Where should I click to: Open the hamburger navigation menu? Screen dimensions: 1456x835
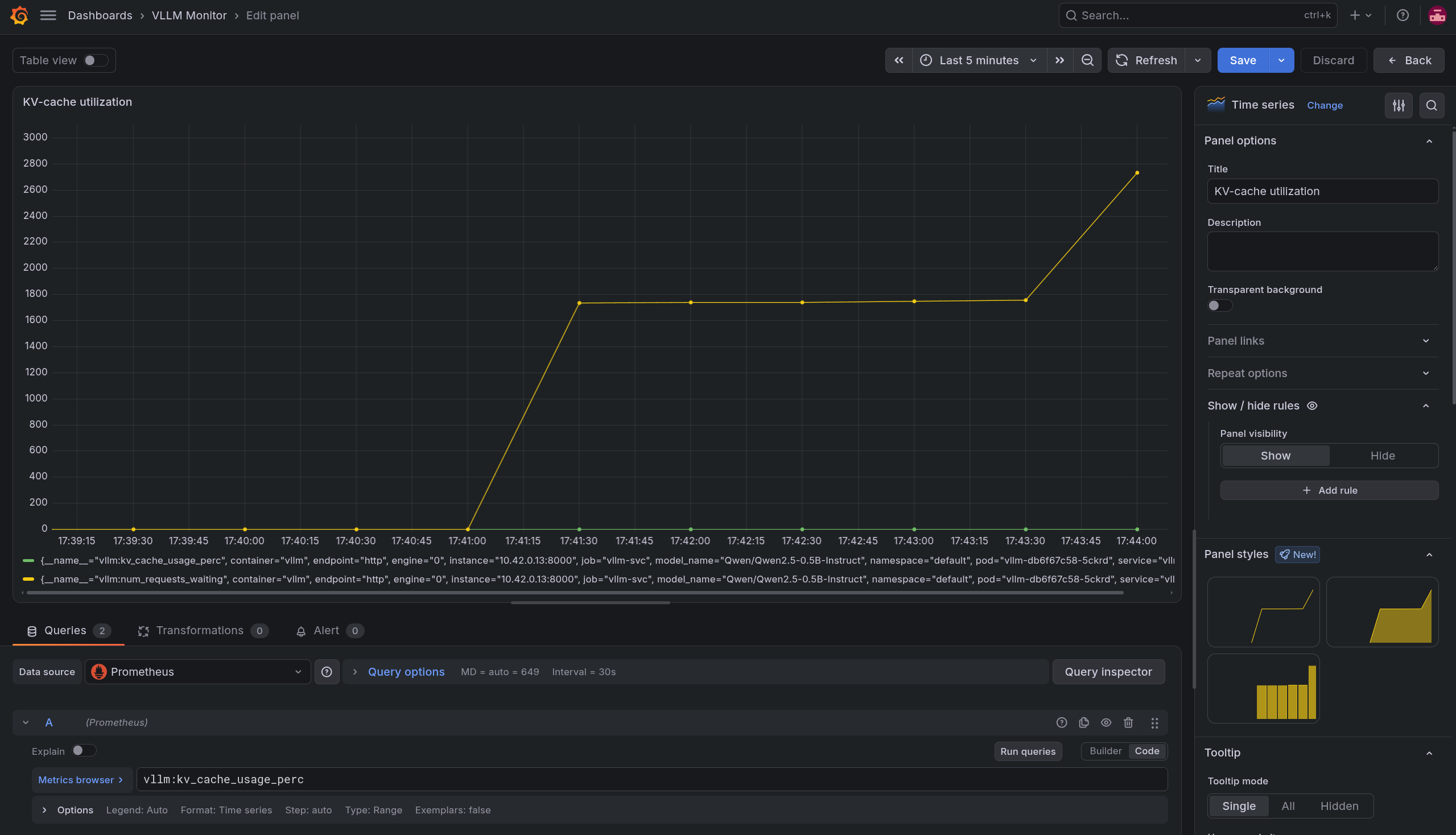point(48,15)
